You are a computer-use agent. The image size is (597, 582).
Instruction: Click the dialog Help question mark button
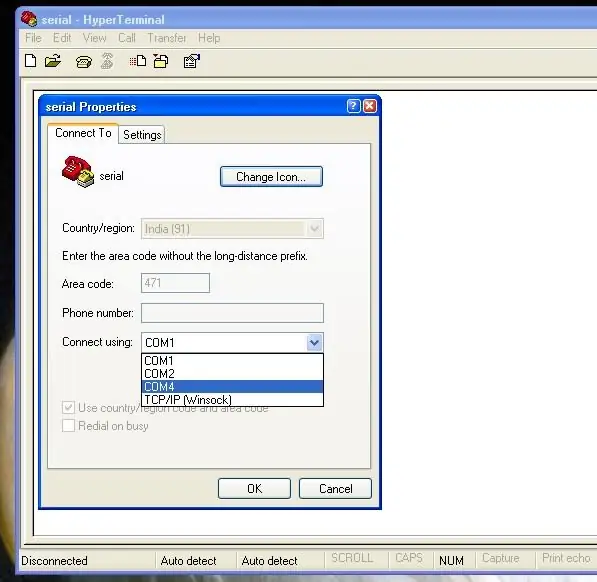[353, 106]
